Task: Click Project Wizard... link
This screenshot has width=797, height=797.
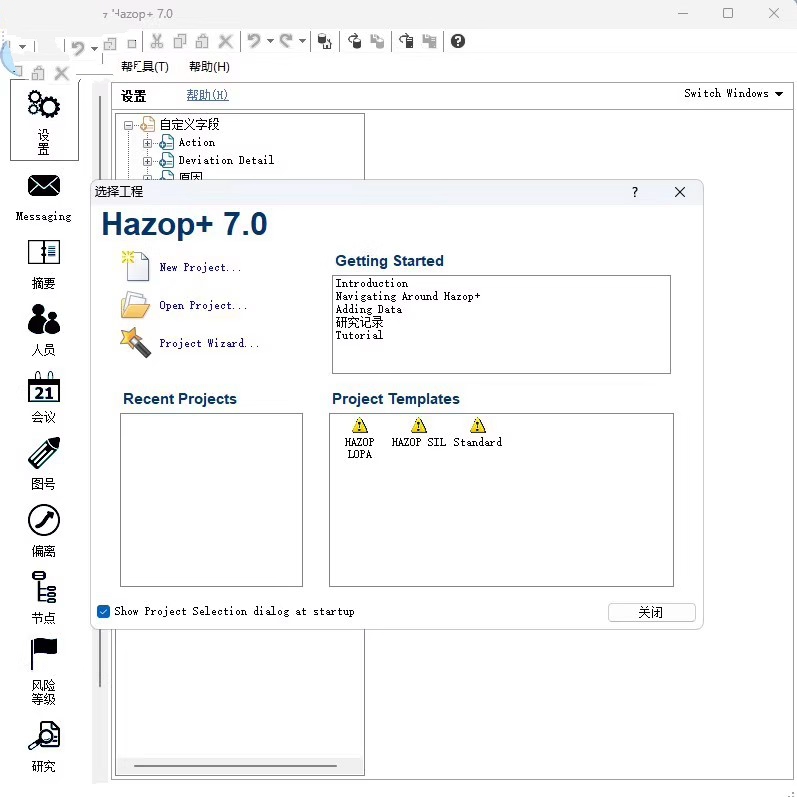Action: [x=209, y=343]
